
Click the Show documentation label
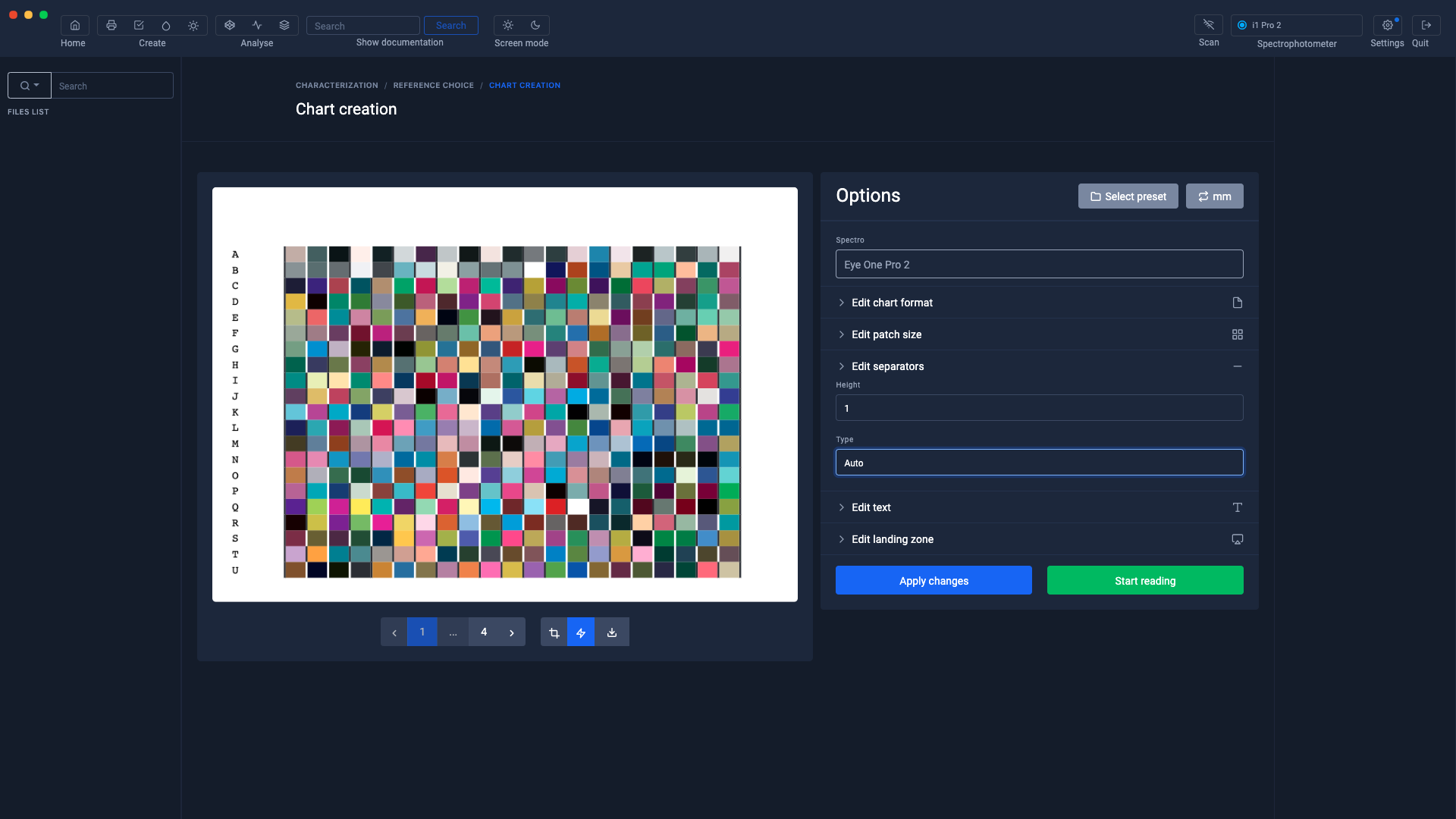pos(400,42)
